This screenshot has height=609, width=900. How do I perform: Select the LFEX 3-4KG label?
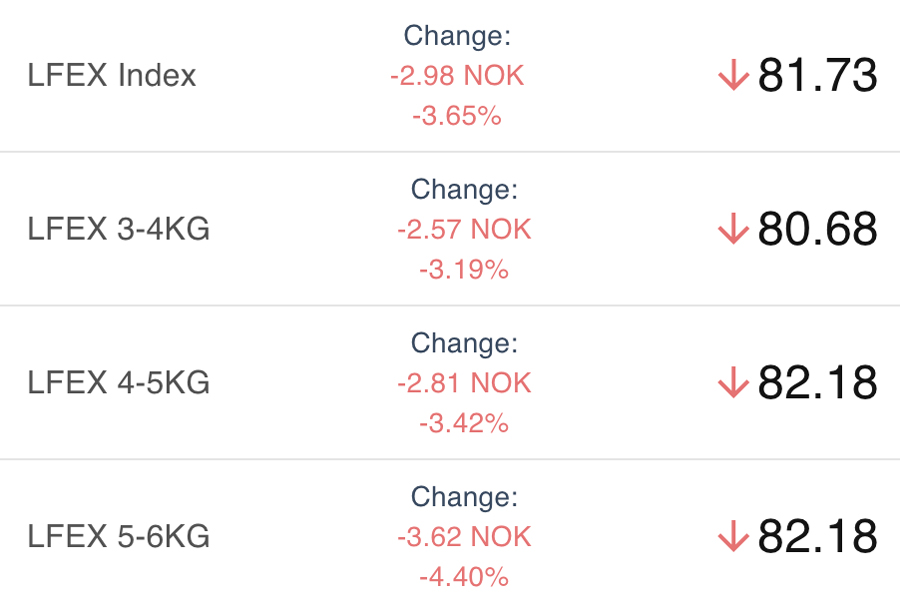click(119, 230)
